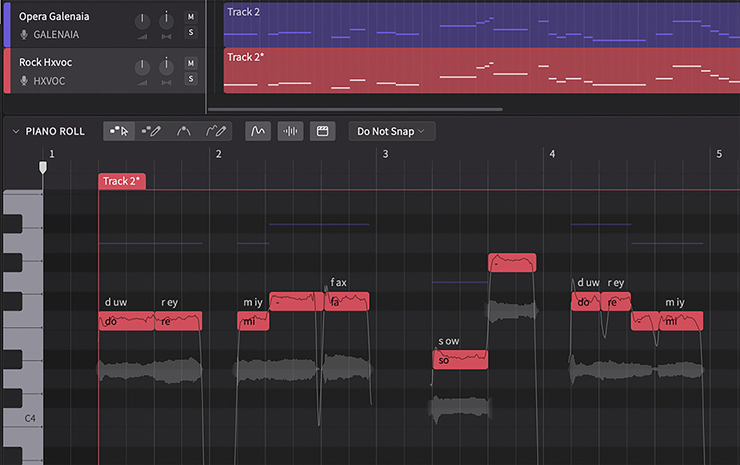Viewport: 740px width, 465px height.
Task: Choose the pitch curve edit tool
Action: 184,131
